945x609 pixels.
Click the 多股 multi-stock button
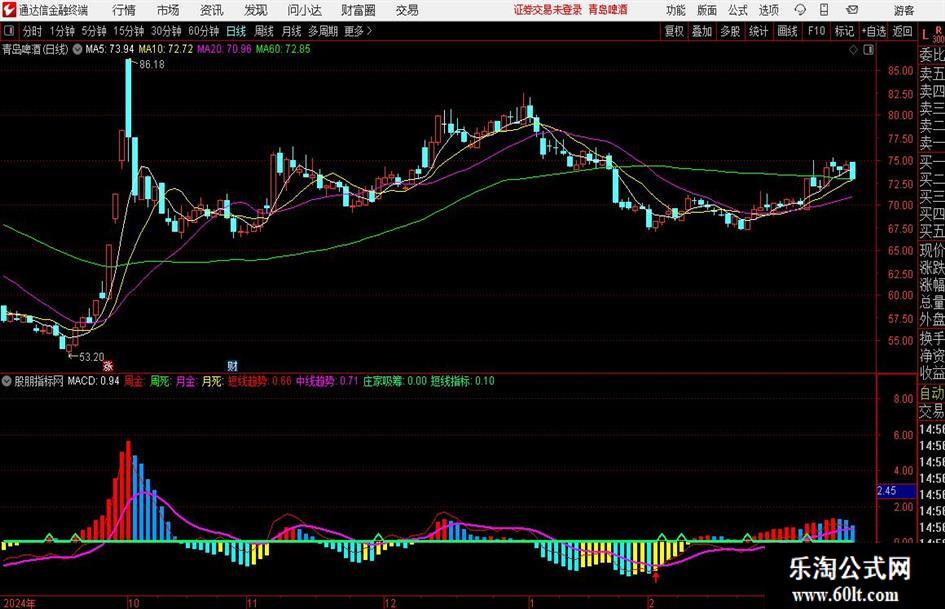730,31
